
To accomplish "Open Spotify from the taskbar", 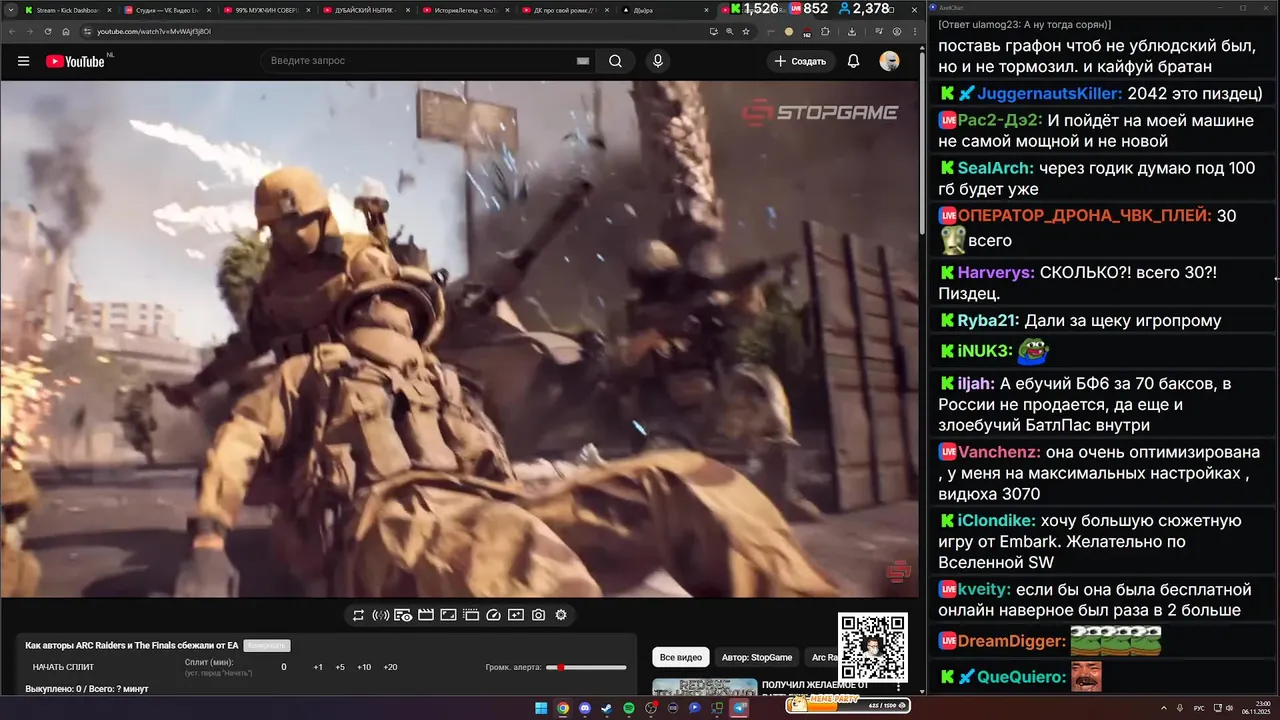I will 629,708.
